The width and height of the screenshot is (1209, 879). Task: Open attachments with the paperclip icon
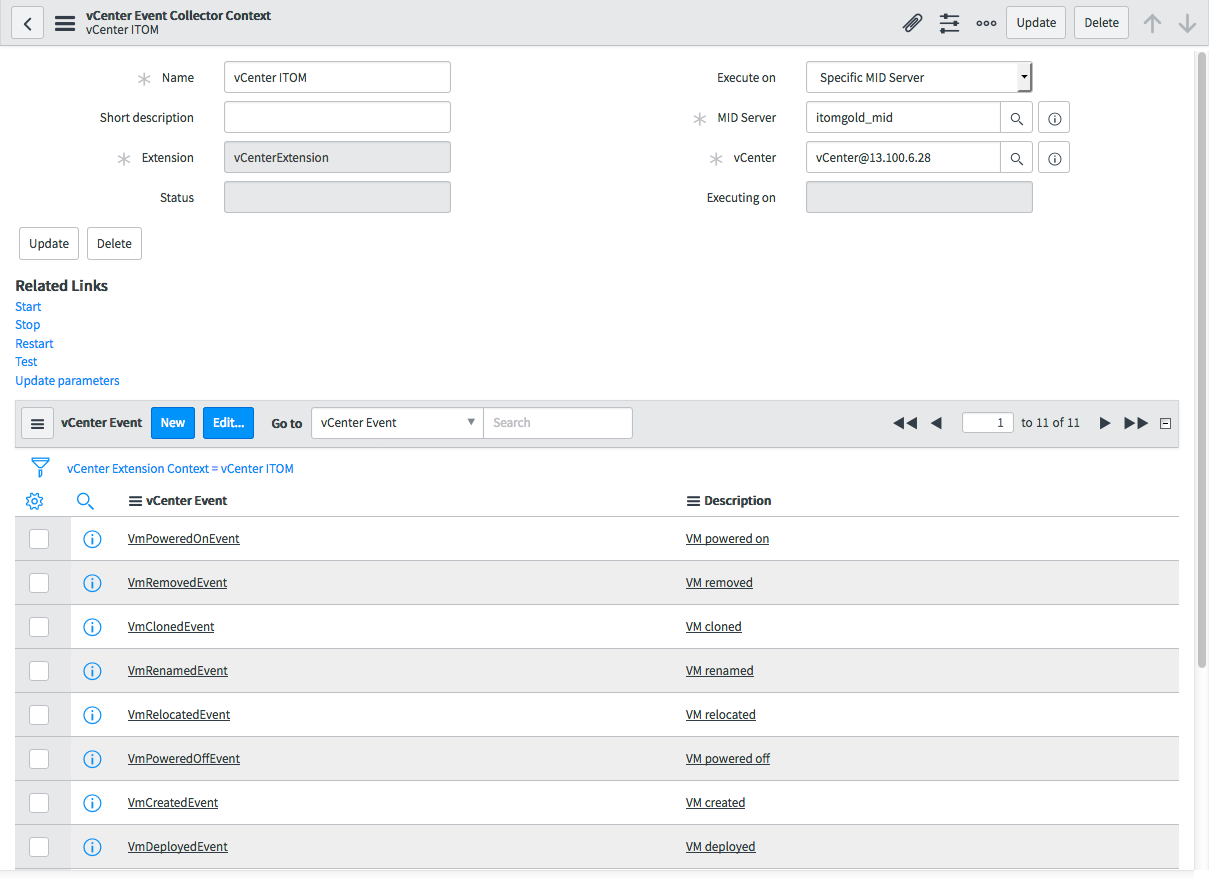(x=912, y=23)
